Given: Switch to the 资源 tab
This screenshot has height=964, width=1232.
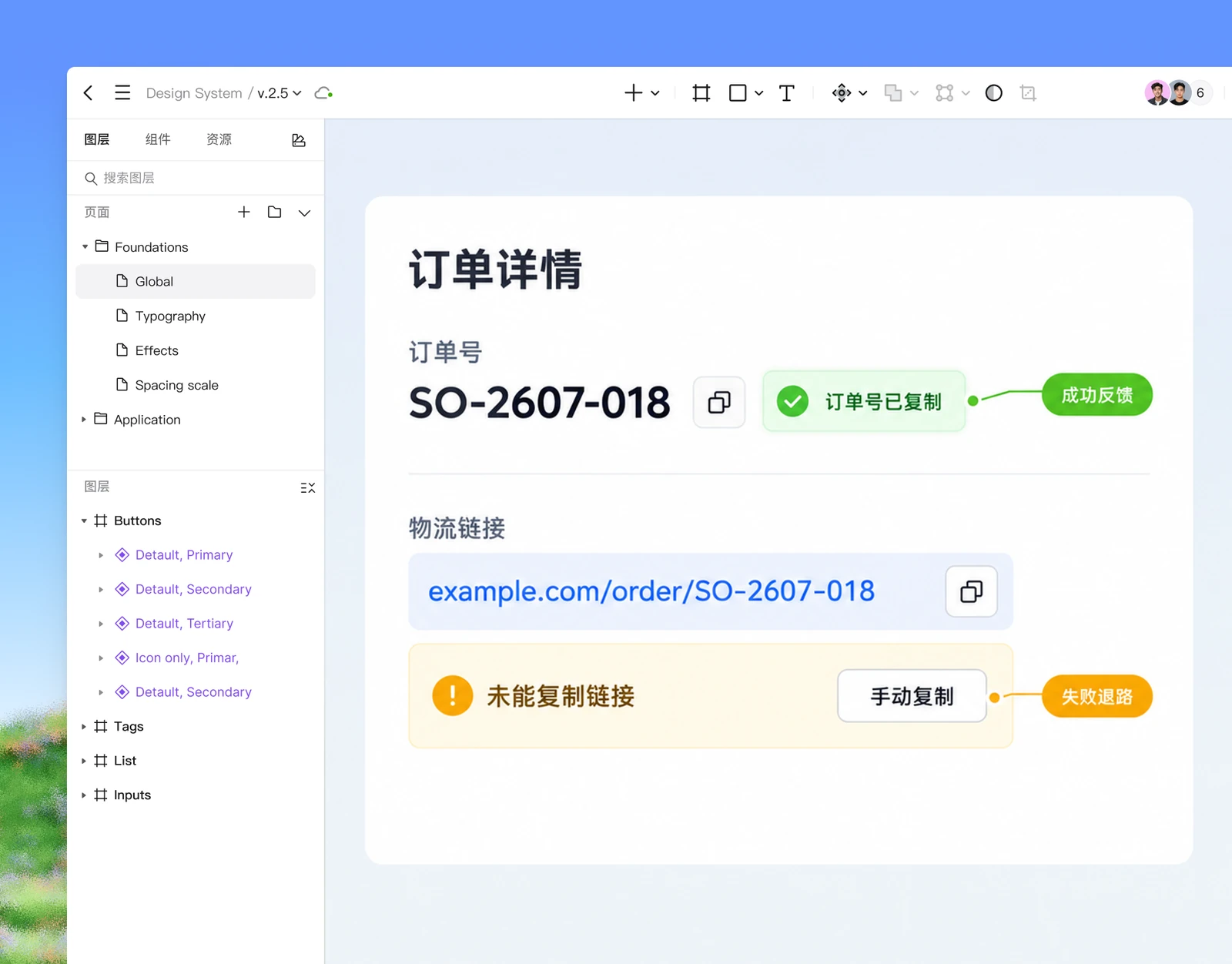Looking at the screenshot, I should (219, 139).
